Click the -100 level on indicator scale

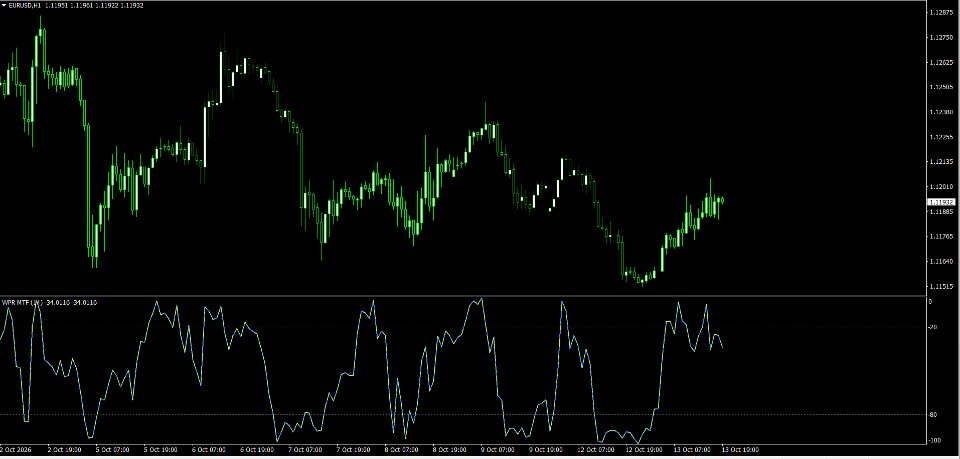tap(934, 441)
